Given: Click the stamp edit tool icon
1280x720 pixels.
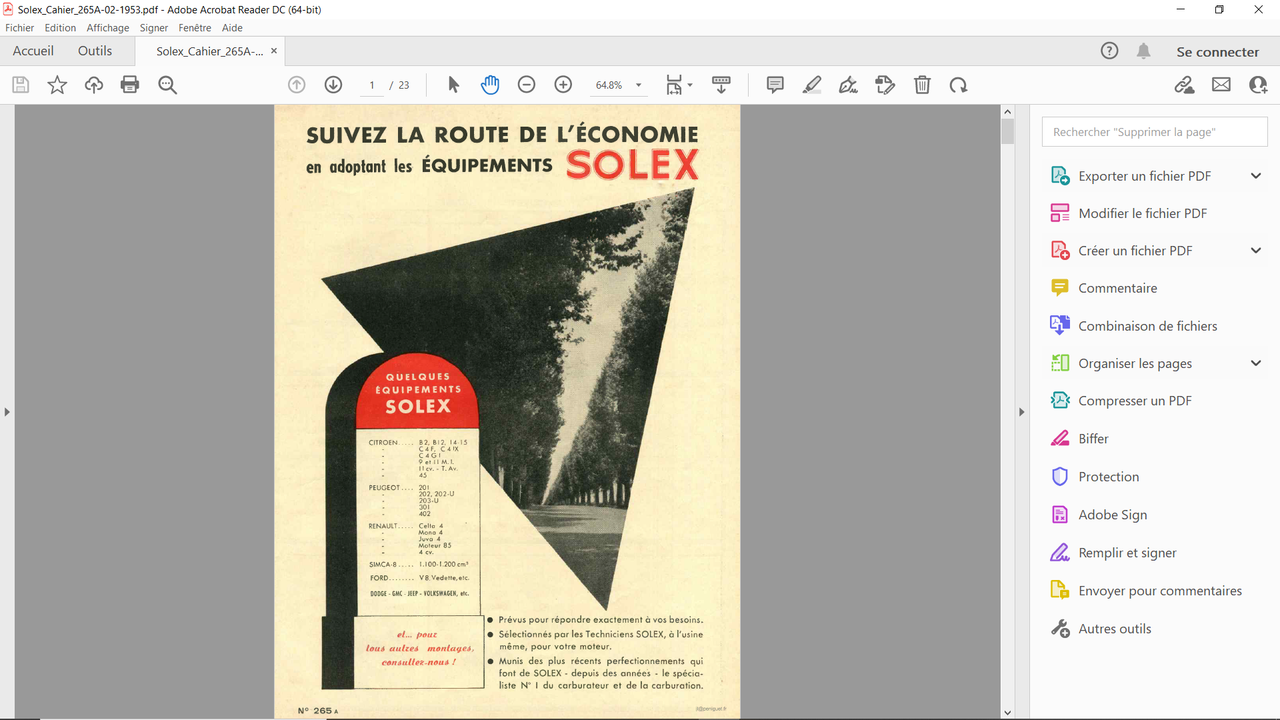Looking at the screenshot, I should [885, 85].
